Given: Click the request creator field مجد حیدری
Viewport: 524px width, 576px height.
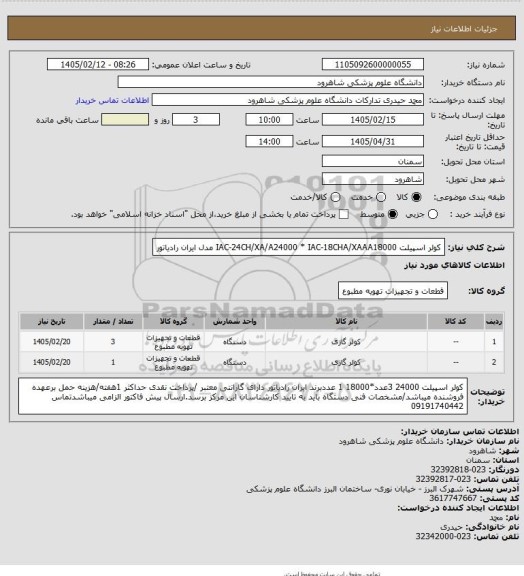Looking at the screenshot, I should pos(288,100).
